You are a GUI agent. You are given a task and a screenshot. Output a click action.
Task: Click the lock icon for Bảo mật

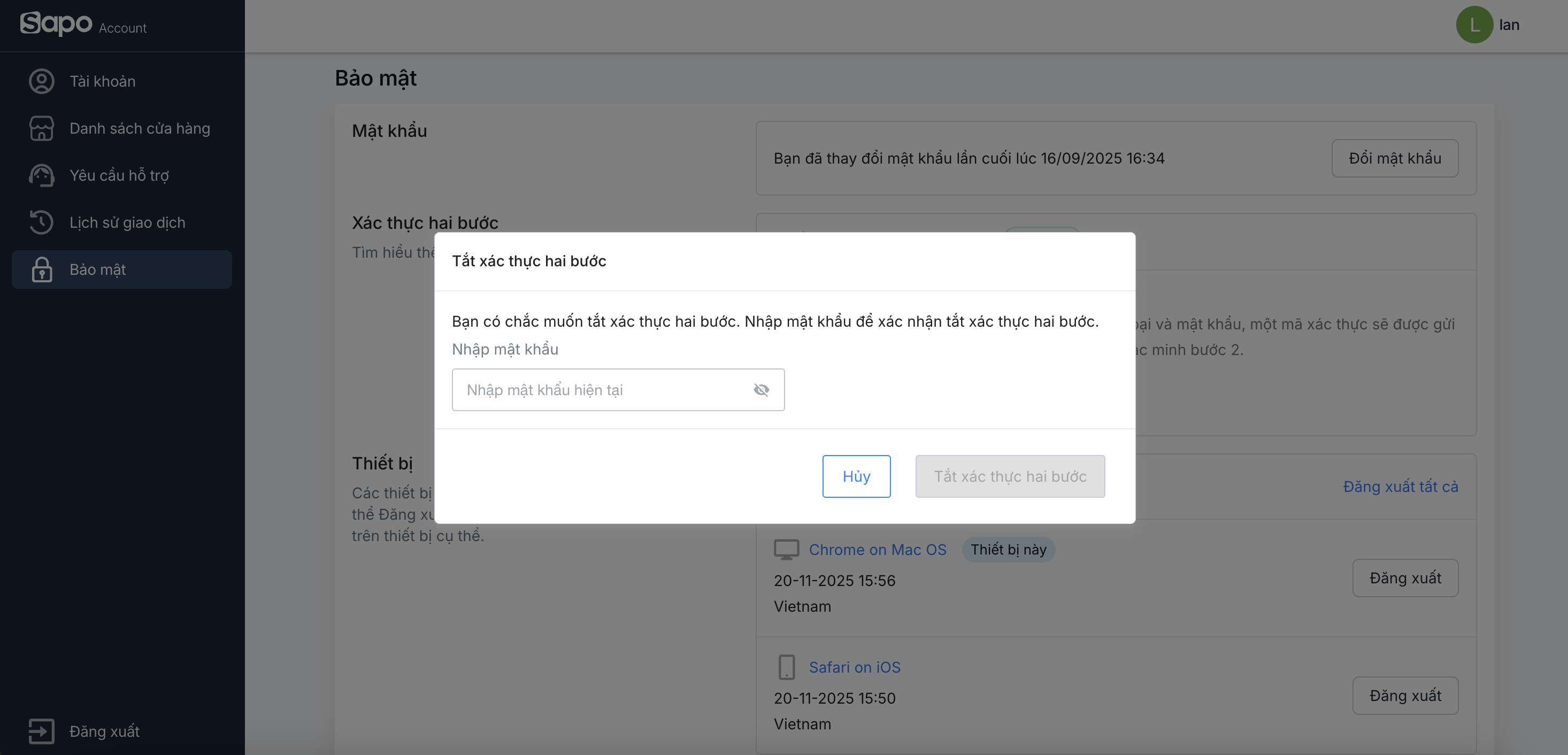click(41, 269)
